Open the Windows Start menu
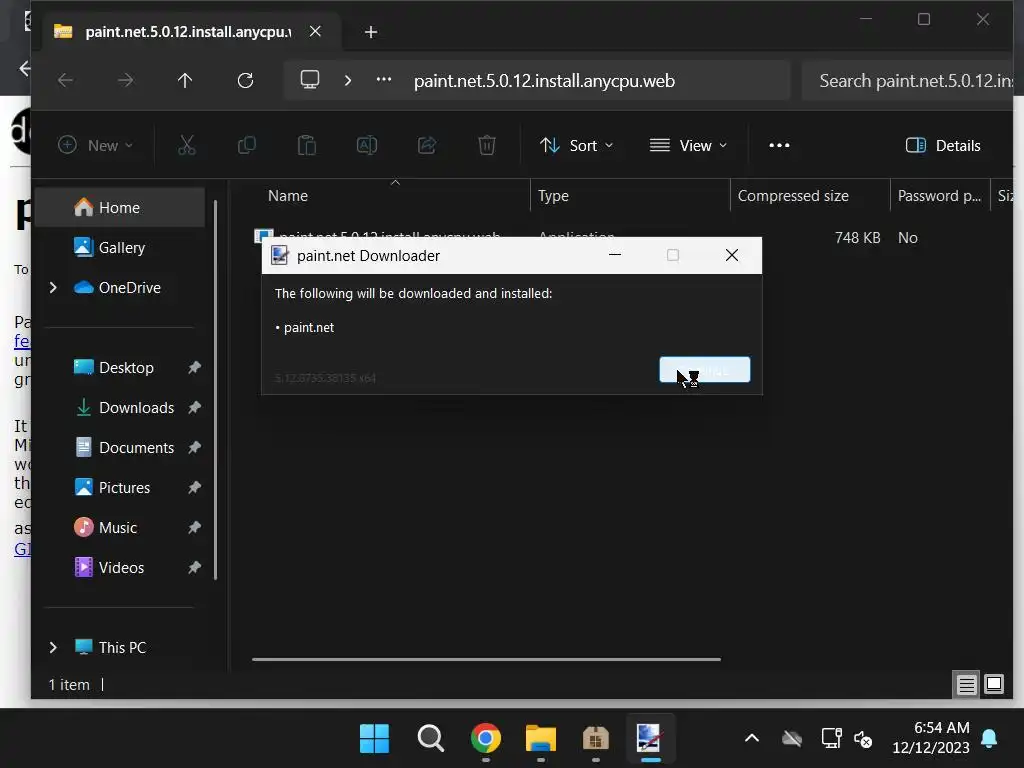The image size is (1024, 768). coord(374,739)
